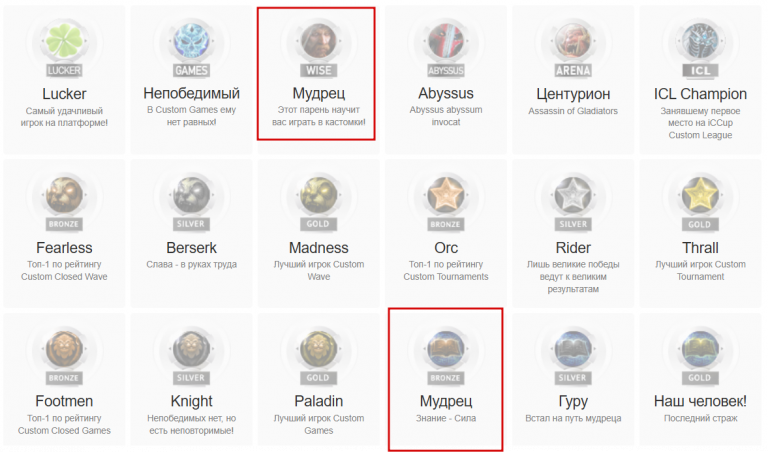Select the gold star Thrall badge icon
This screenshot has width=768, height=452.
click(x=700, y=195)
